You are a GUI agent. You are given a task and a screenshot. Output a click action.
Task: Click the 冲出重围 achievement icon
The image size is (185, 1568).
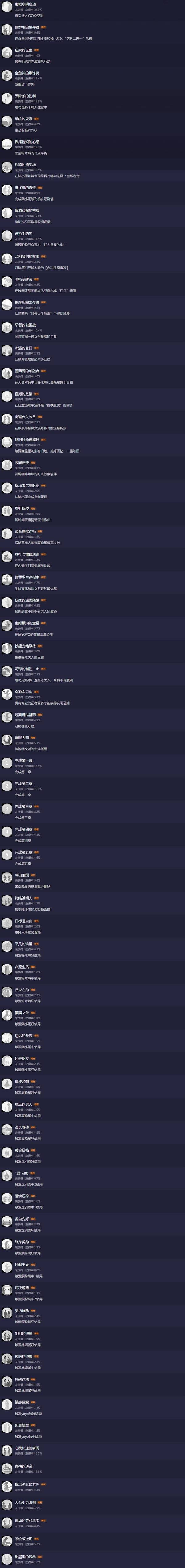[x=7, y=878]
